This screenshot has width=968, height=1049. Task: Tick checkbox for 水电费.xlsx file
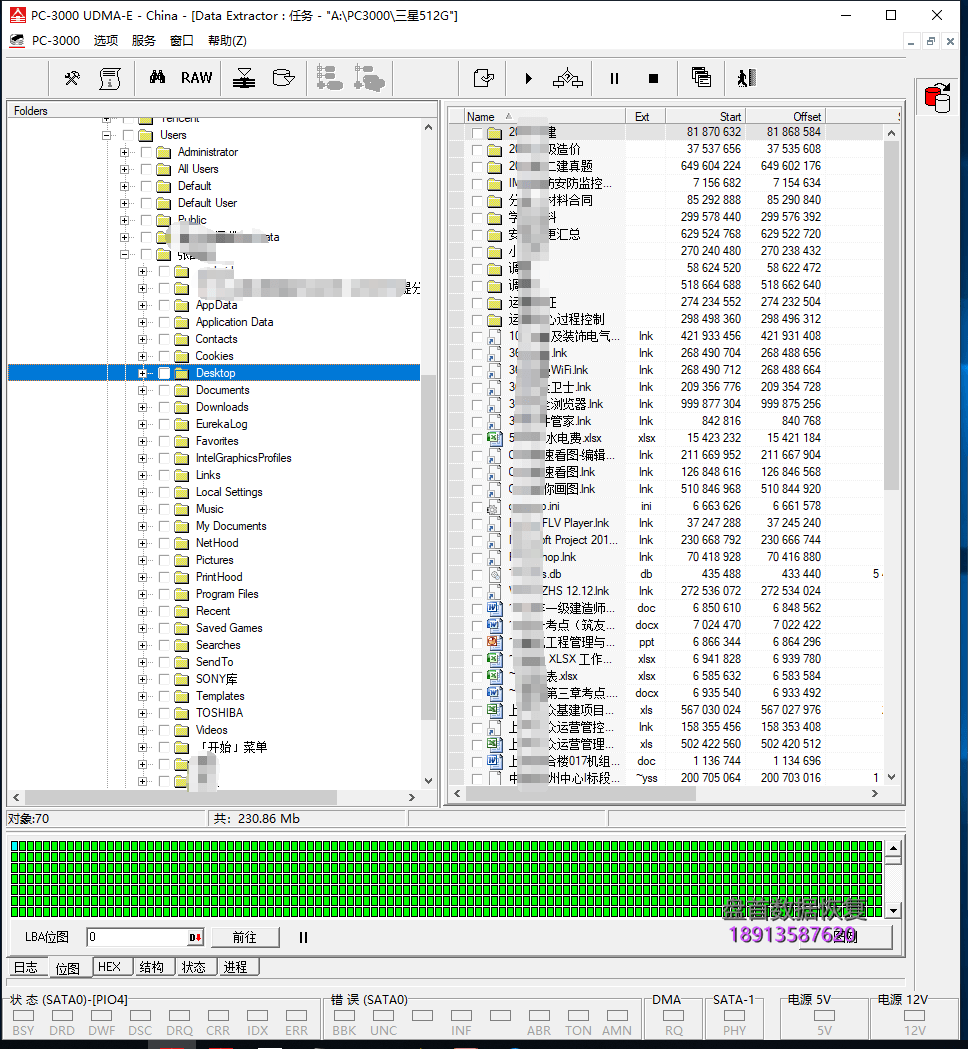tap(476, 439)
